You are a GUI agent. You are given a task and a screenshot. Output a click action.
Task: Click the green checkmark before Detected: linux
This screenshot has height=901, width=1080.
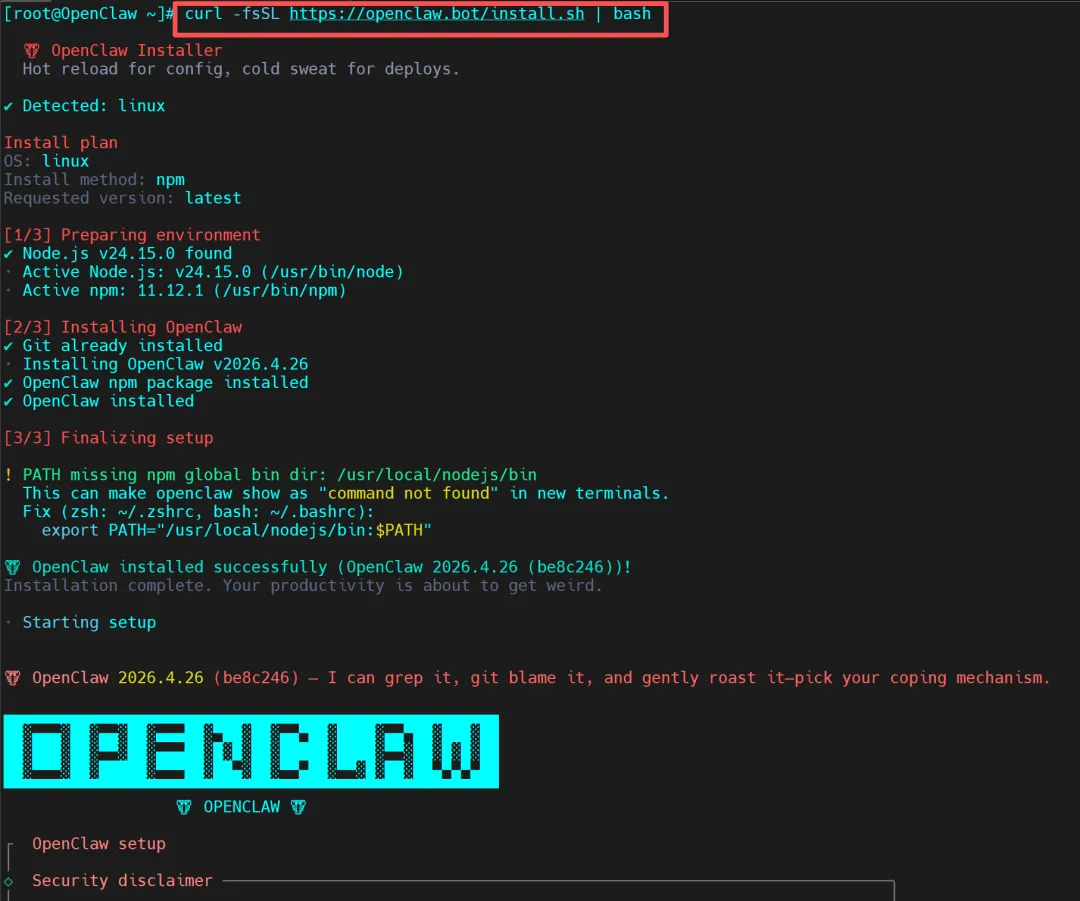8,106
